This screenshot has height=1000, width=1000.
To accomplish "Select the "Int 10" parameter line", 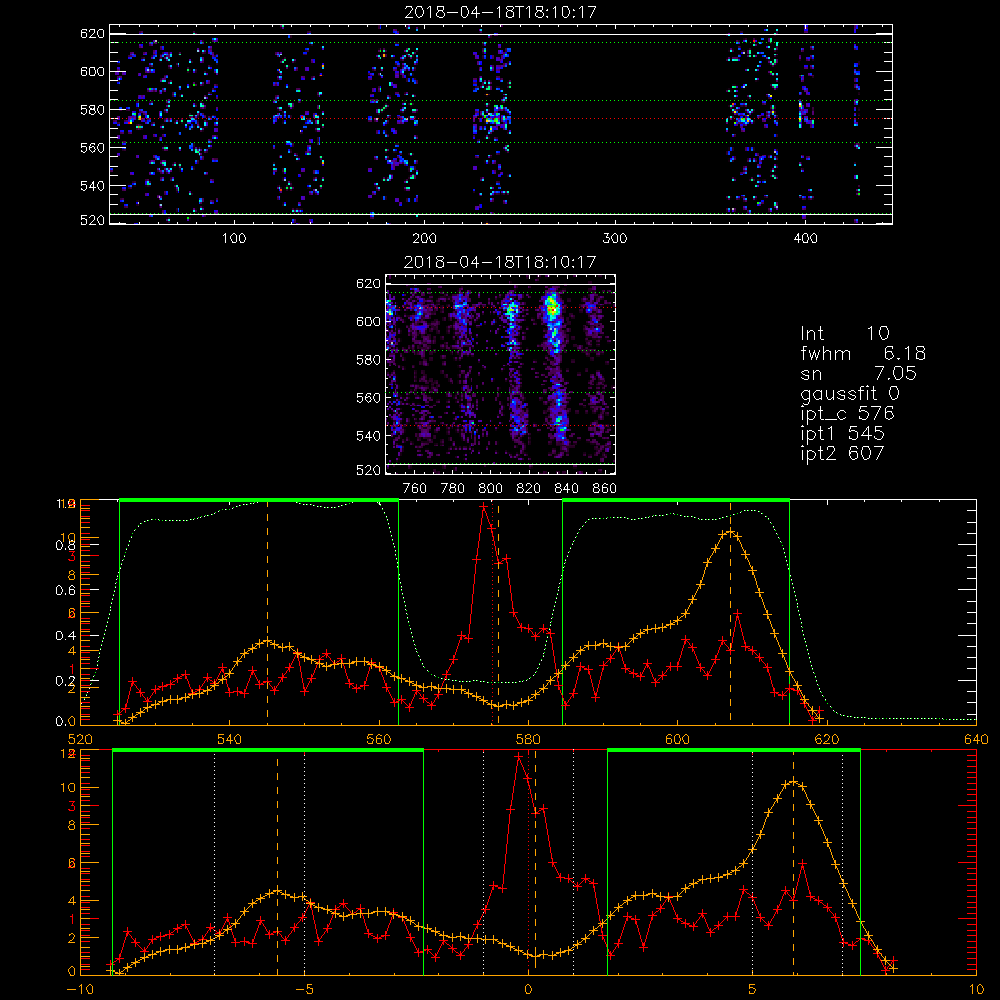I will pyautogui.click(x=845, y=334).
